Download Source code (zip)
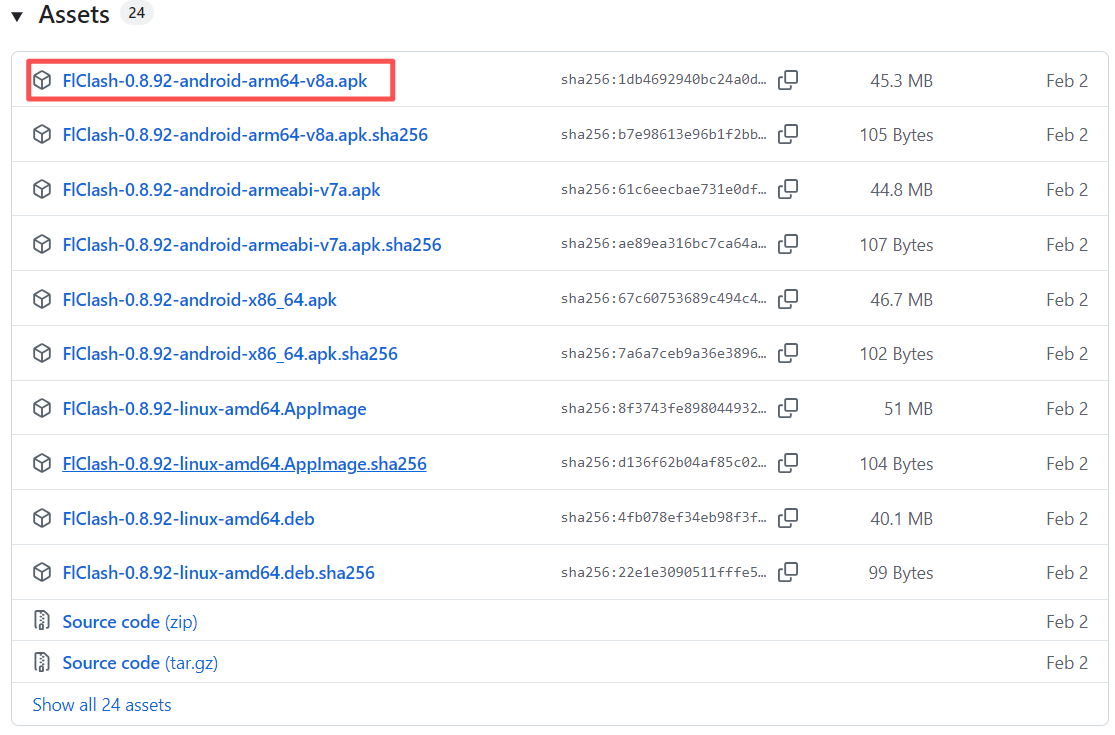The height and width of the screenshot is (735, 1115). 130,622
